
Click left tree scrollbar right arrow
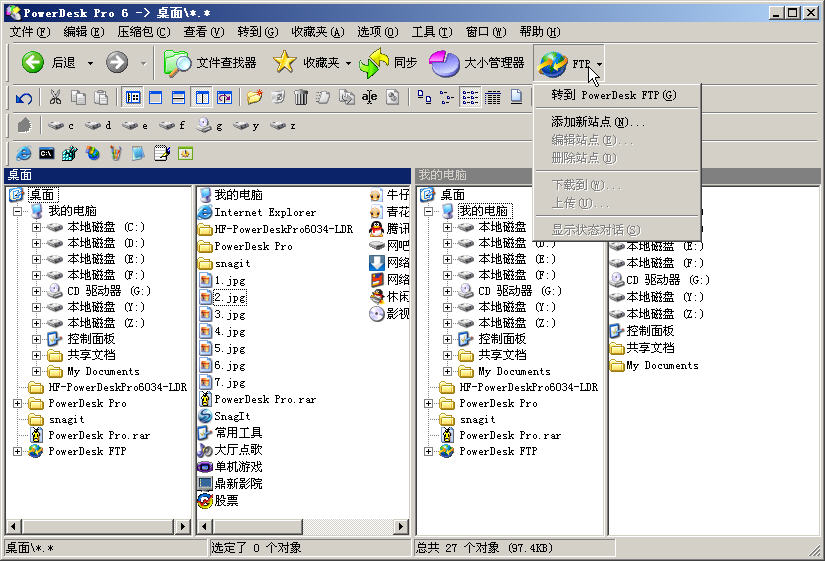(183, 526)
